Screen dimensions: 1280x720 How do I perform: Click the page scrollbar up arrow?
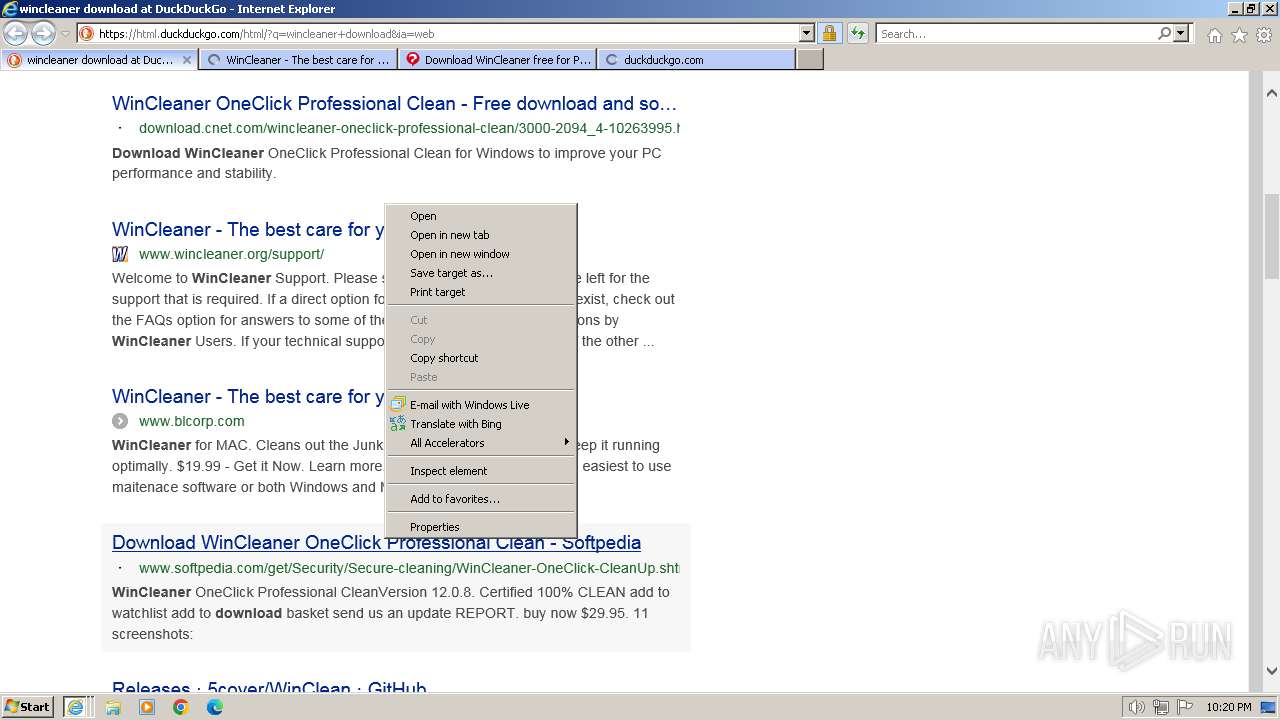1272,93
